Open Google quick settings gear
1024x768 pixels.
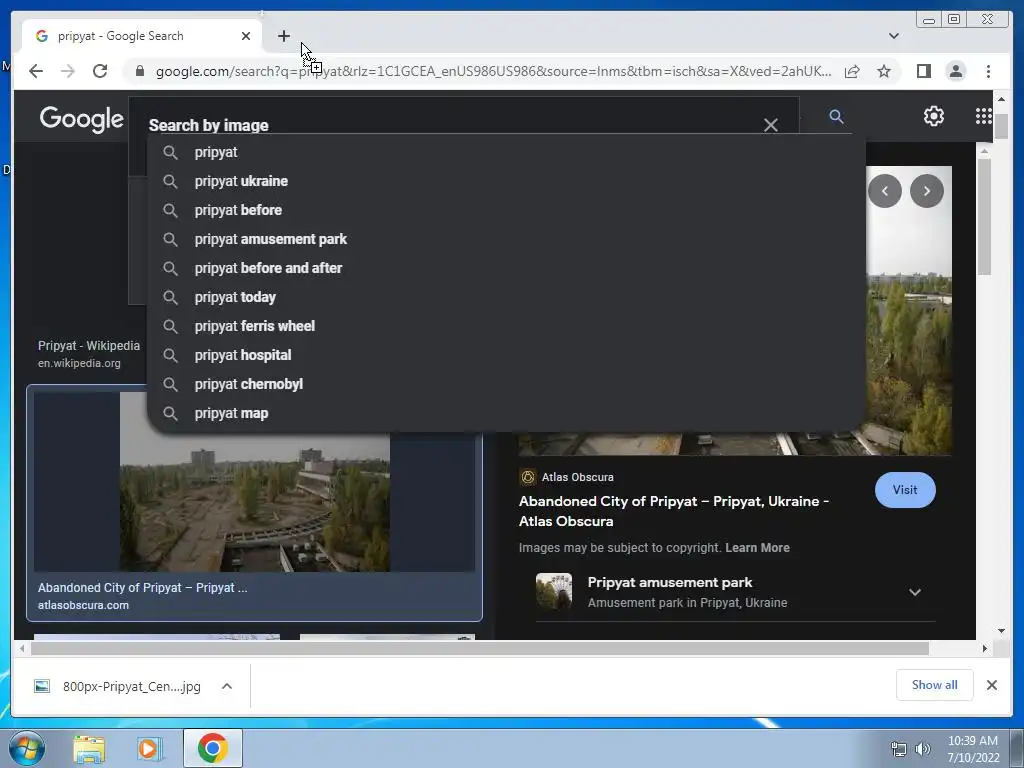pyautogui.click(x=934, y=116)
